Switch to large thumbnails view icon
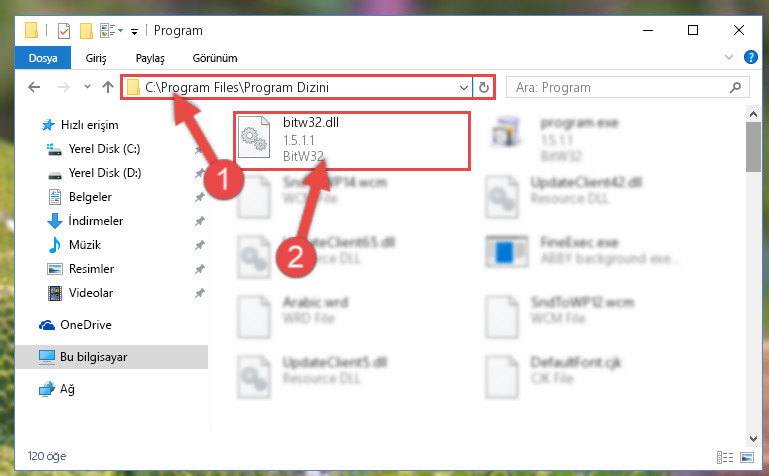 pos(747,457)
